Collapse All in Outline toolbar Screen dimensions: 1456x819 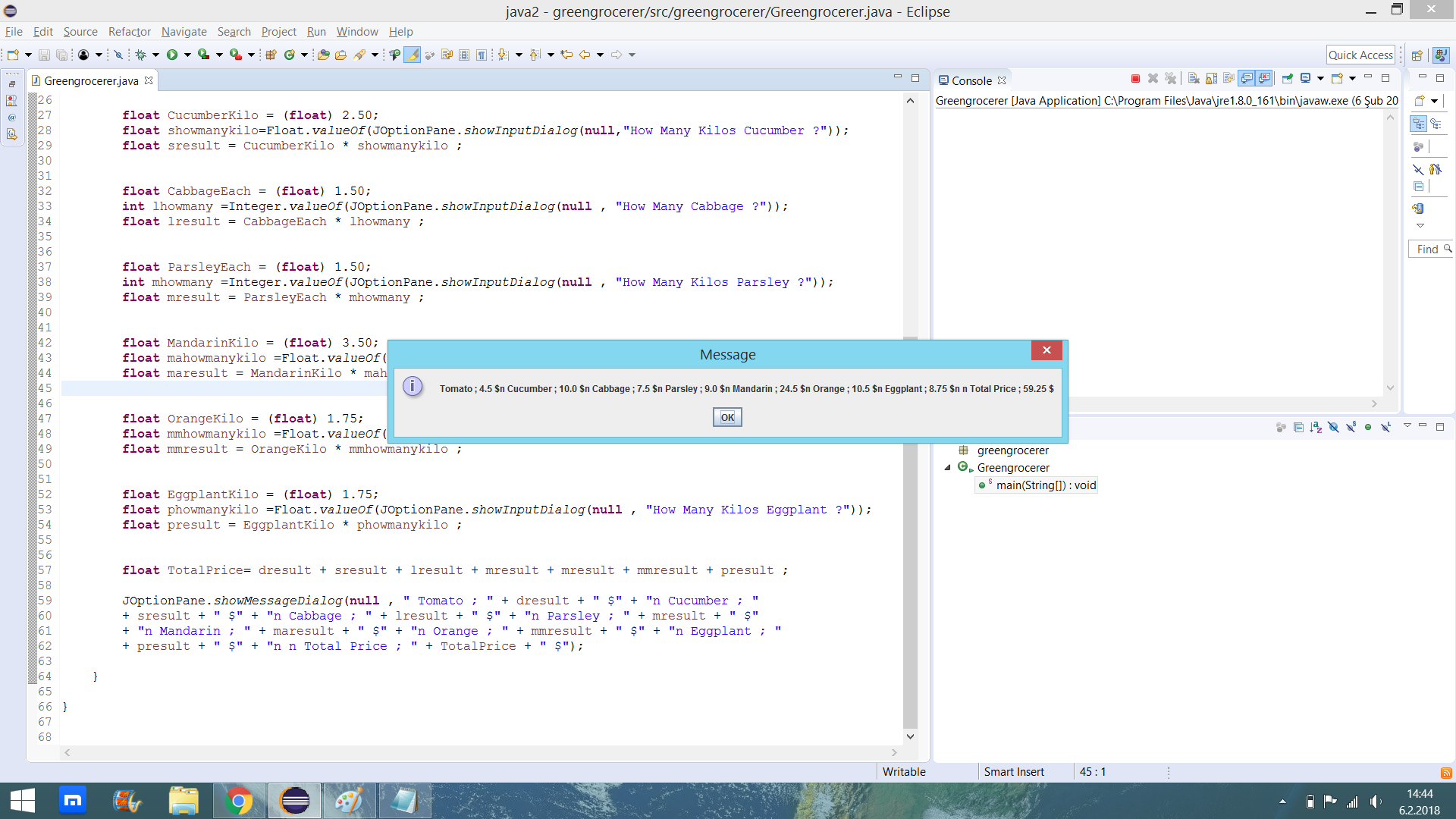(x=1298, y=427)
